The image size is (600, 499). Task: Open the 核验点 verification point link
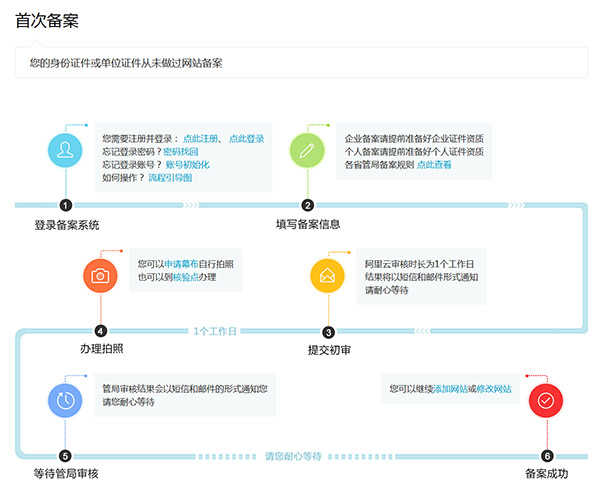186,276
